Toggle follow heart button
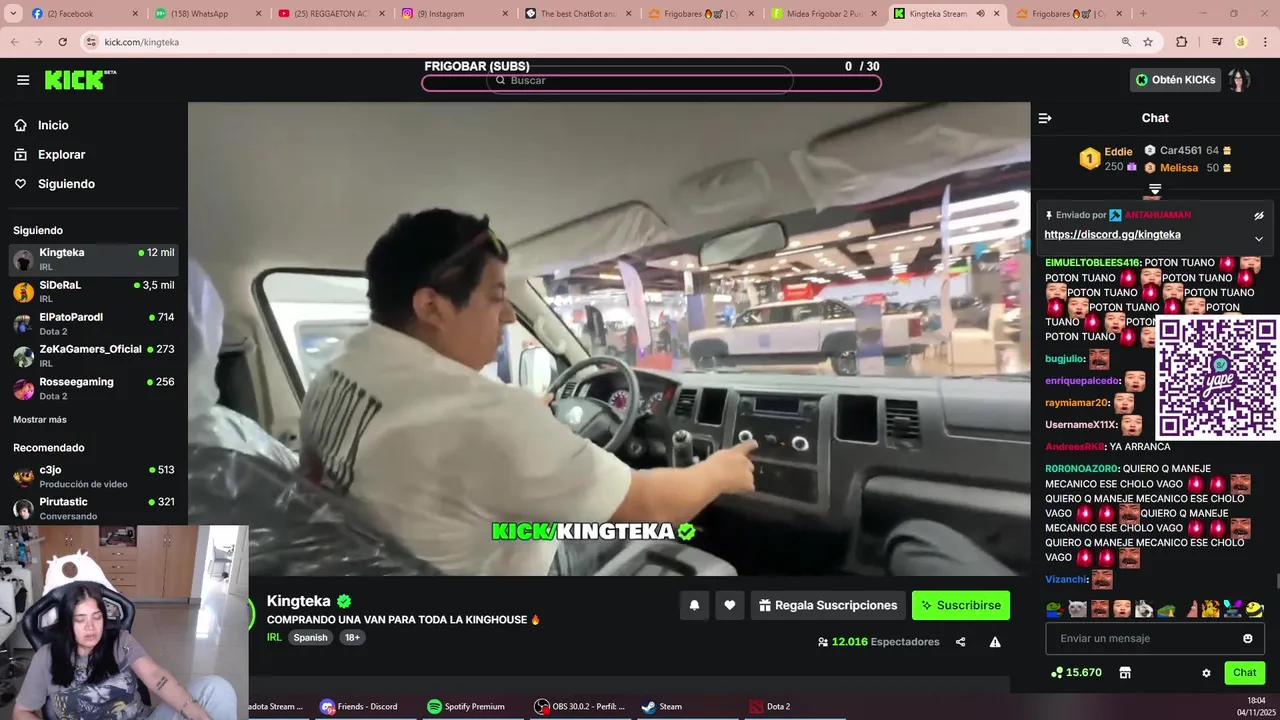Viewport: 1280px width, 720px height. point(730,605)
